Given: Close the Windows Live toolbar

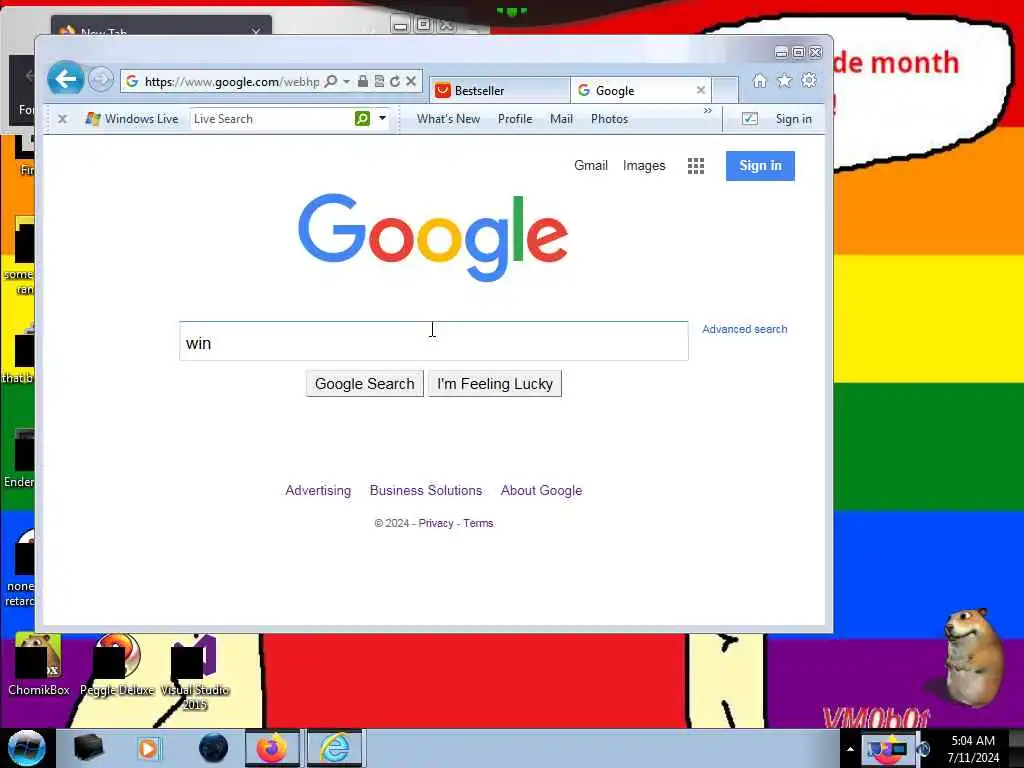Looking at the screenshot, I should (63, 119).
